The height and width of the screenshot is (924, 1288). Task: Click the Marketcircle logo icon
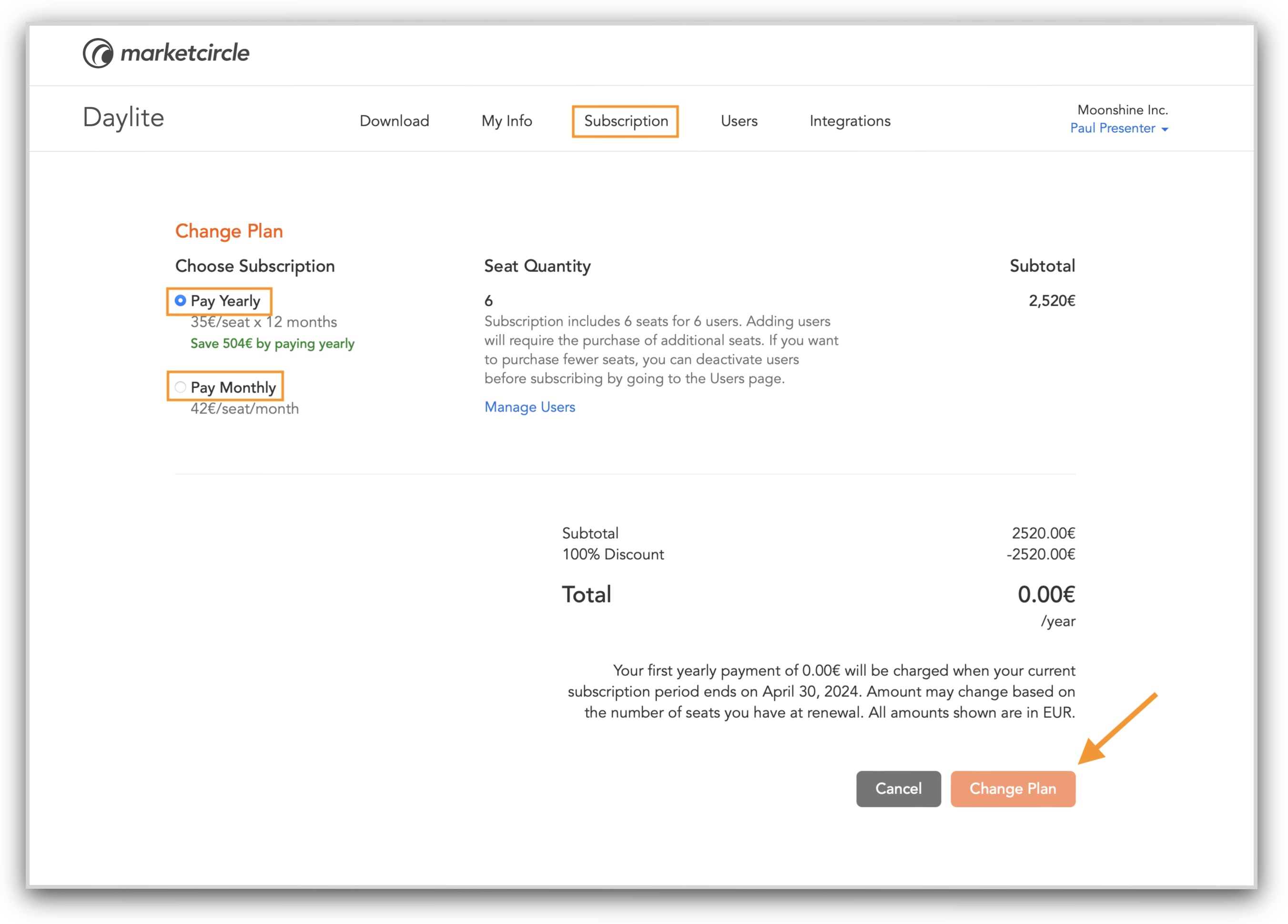pyautogui.click(x=98, y=53)
